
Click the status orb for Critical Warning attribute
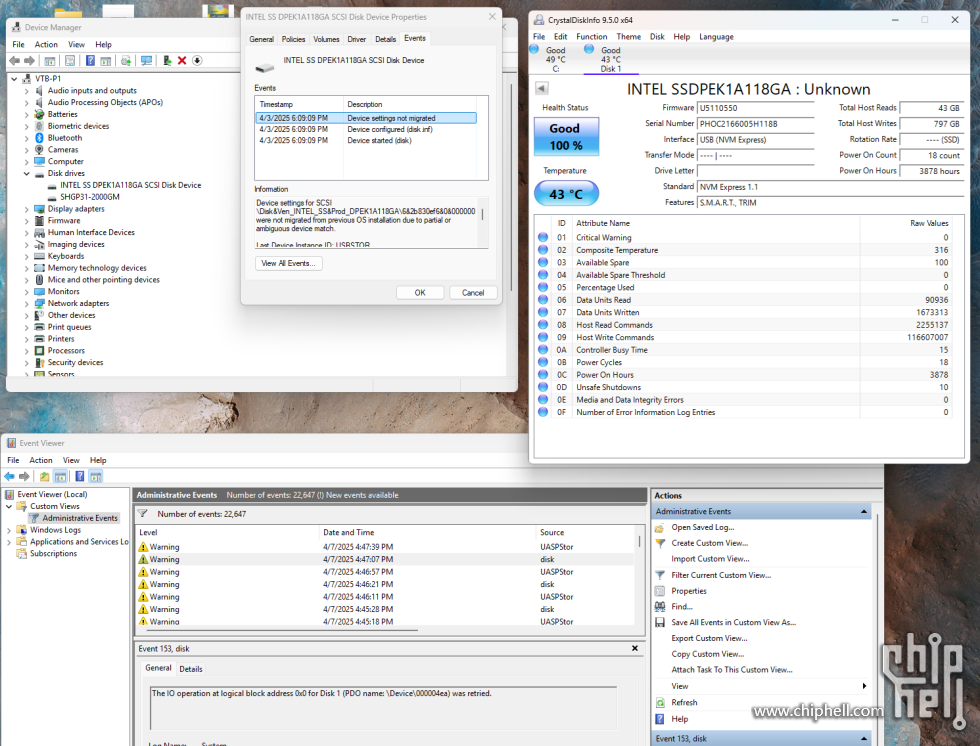543,237
